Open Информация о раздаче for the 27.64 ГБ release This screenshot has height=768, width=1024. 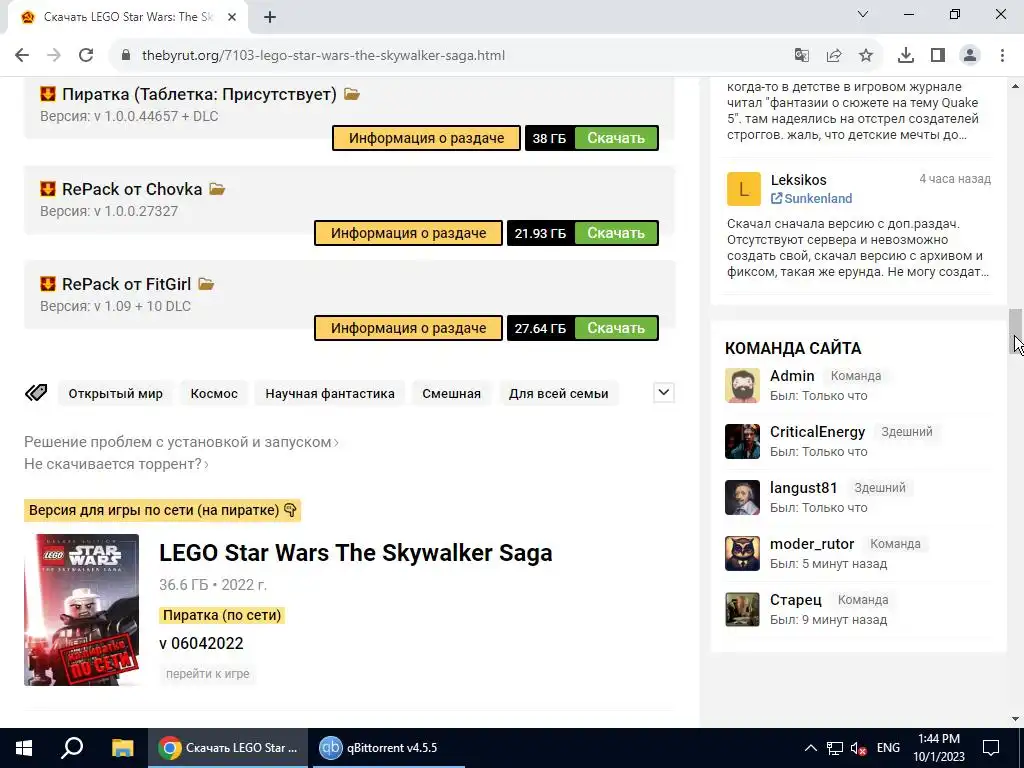click(408, 328)
